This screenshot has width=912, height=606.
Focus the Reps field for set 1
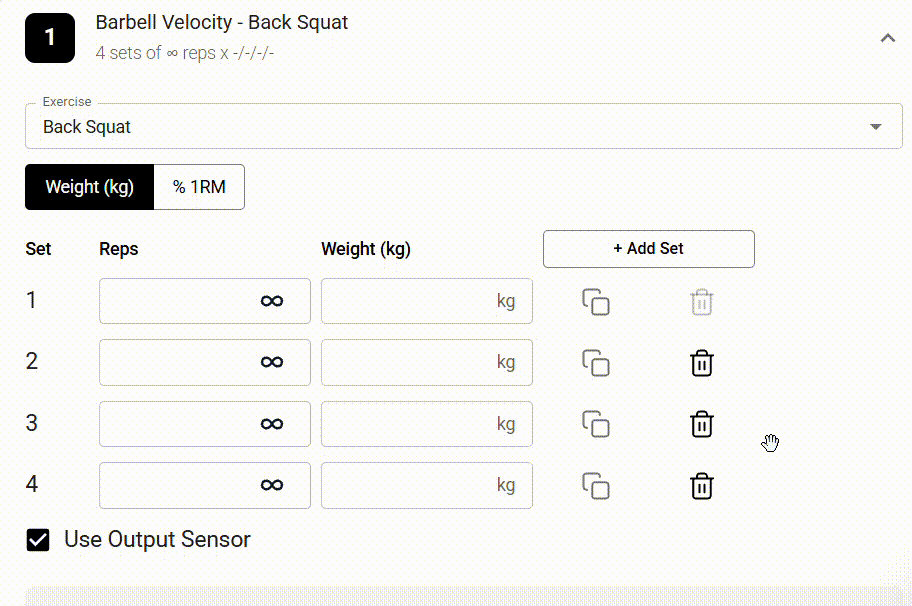click(205, 301)
